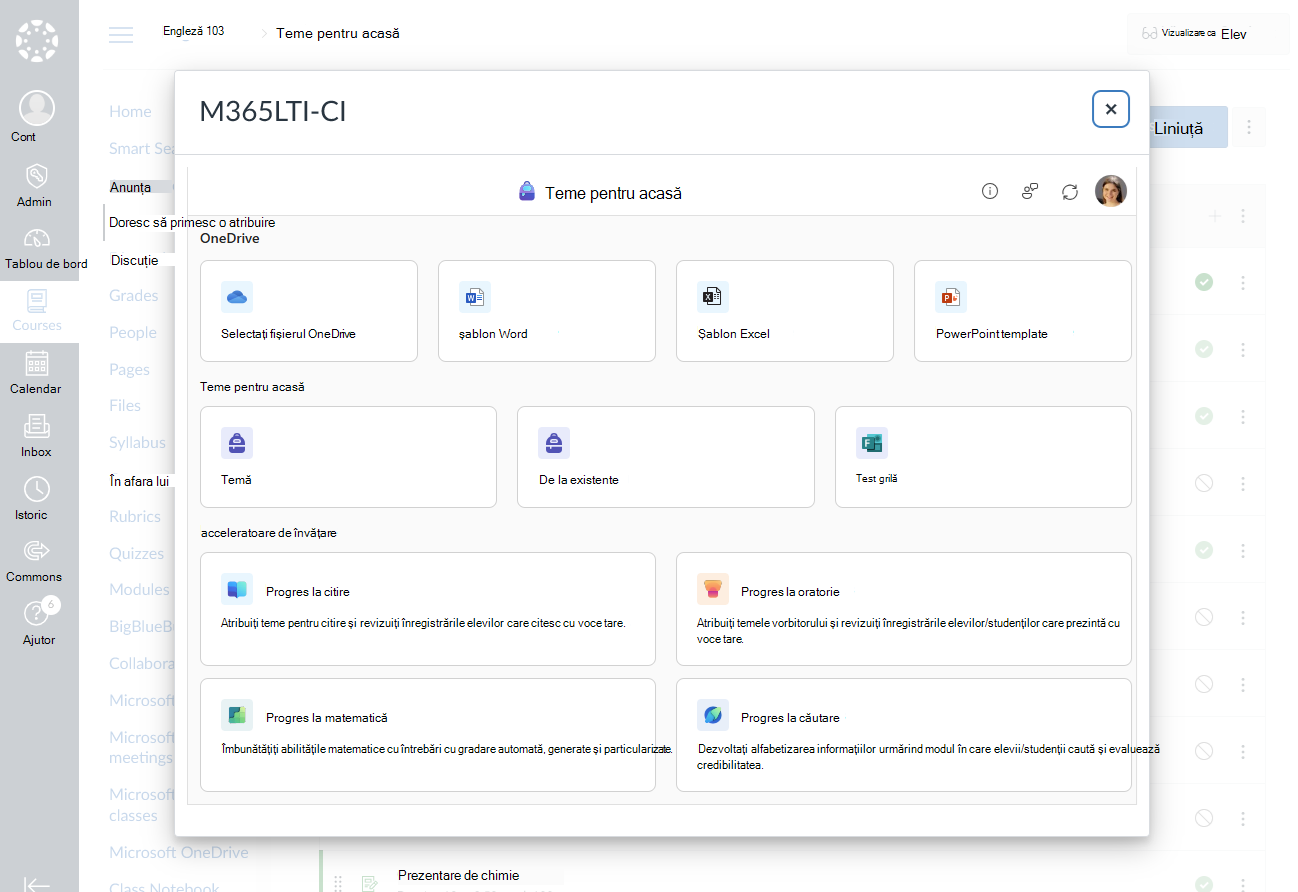1298x892 pixels.
Task: Open Progres la oratorie card
Action: (x=904, y=609)
